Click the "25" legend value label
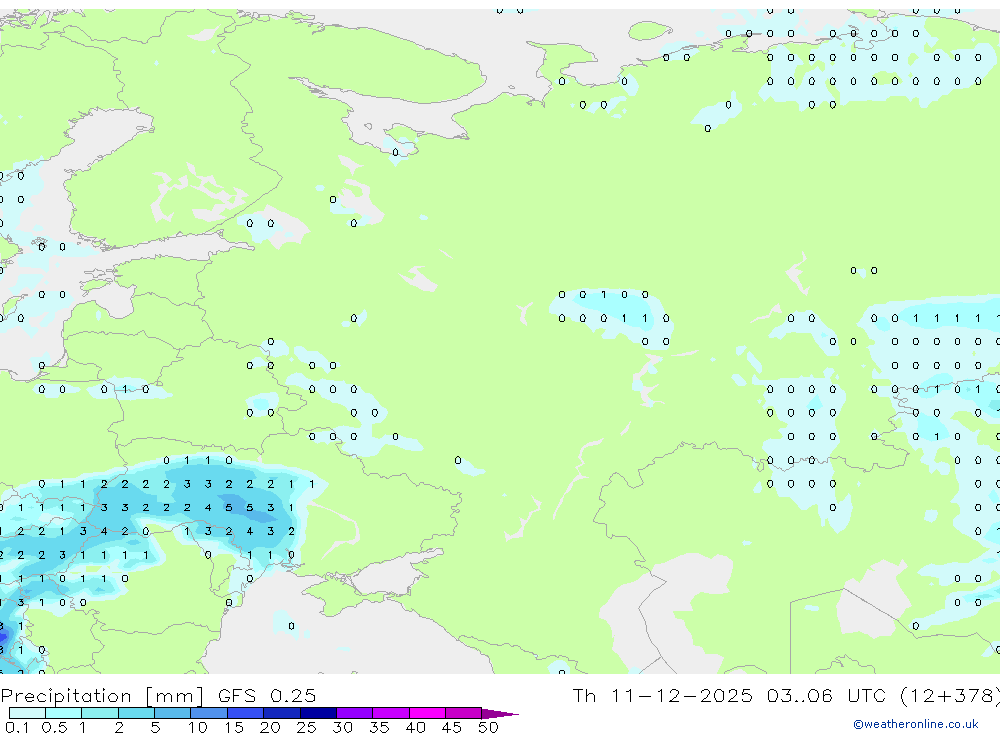The width and height of the screenshot is (1000, 733). pyautogui.click(x=306, y=727)
